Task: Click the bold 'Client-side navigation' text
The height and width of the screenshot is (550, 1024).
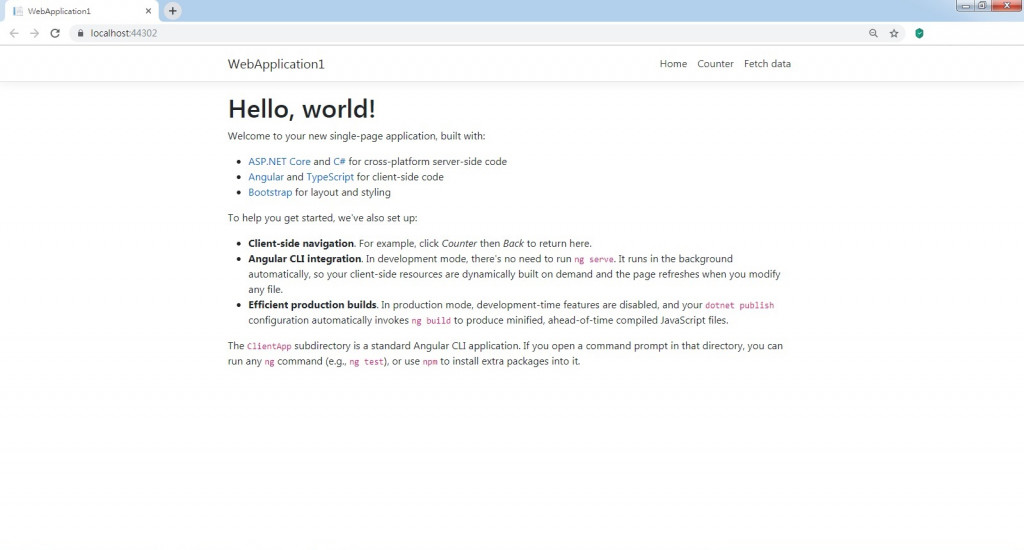Action: click(301, 244)
